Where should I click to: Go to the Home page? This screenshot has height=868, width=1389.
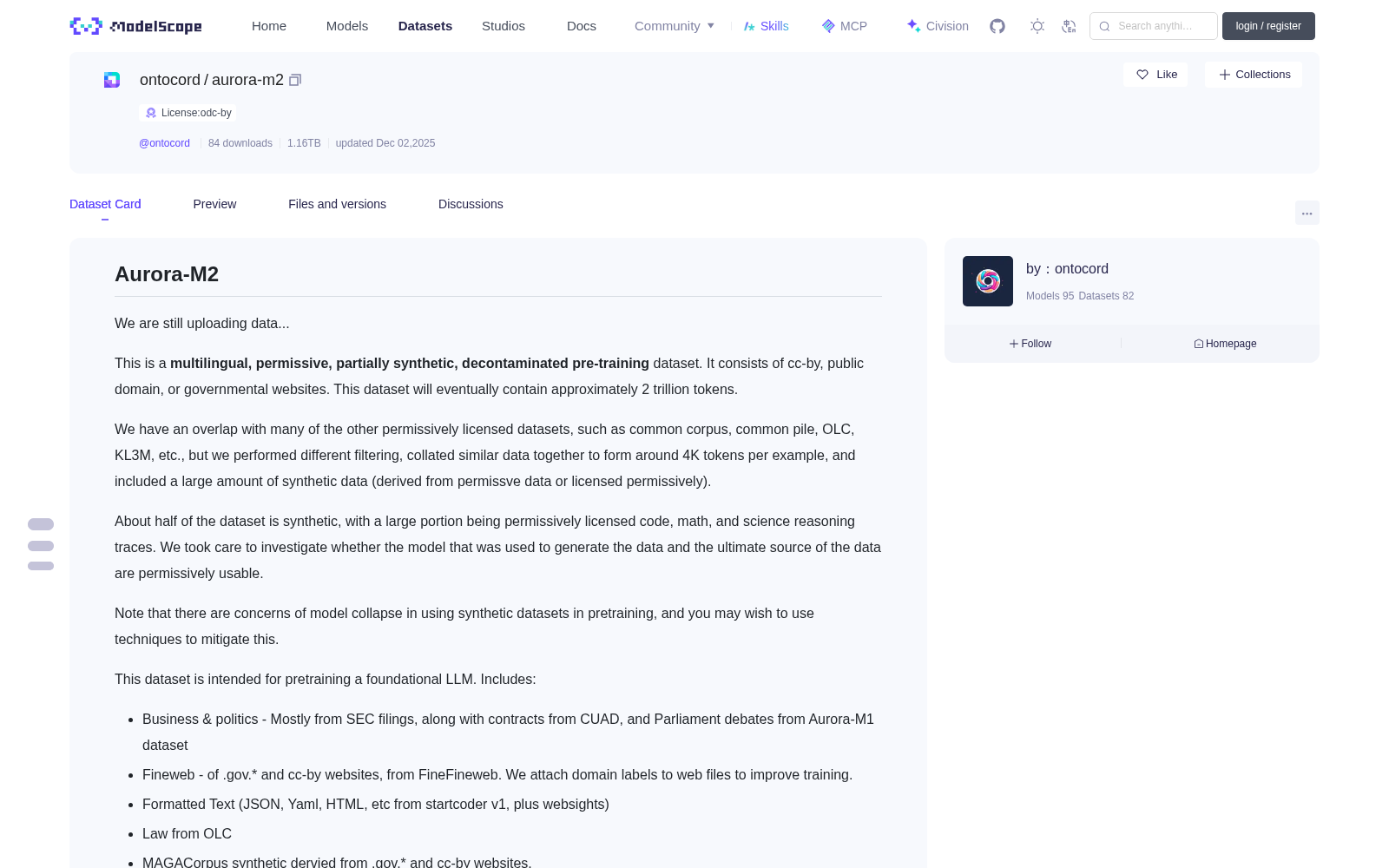coord(269,26)
